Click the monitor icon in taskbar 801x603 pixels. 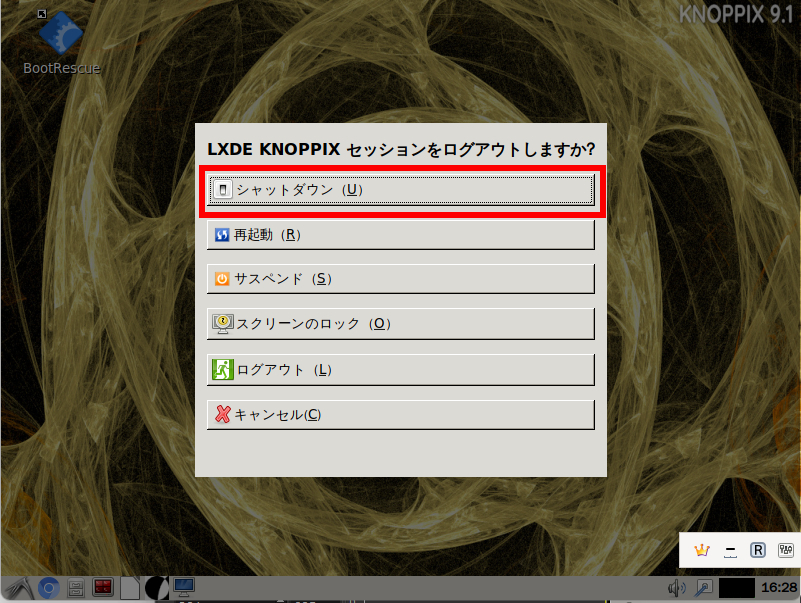184,587
